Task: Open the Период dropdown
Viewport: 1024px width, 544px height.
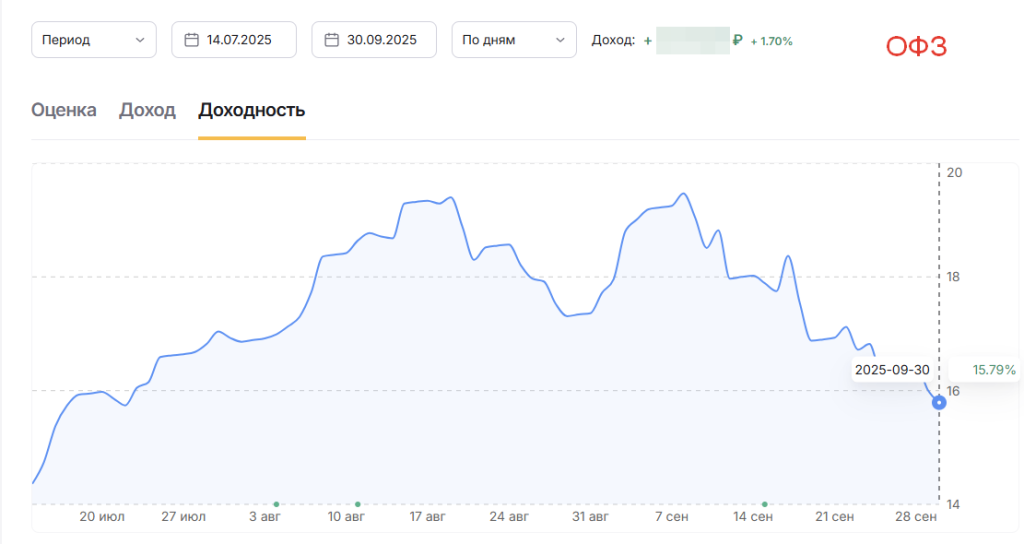Action: pos(94,40)
